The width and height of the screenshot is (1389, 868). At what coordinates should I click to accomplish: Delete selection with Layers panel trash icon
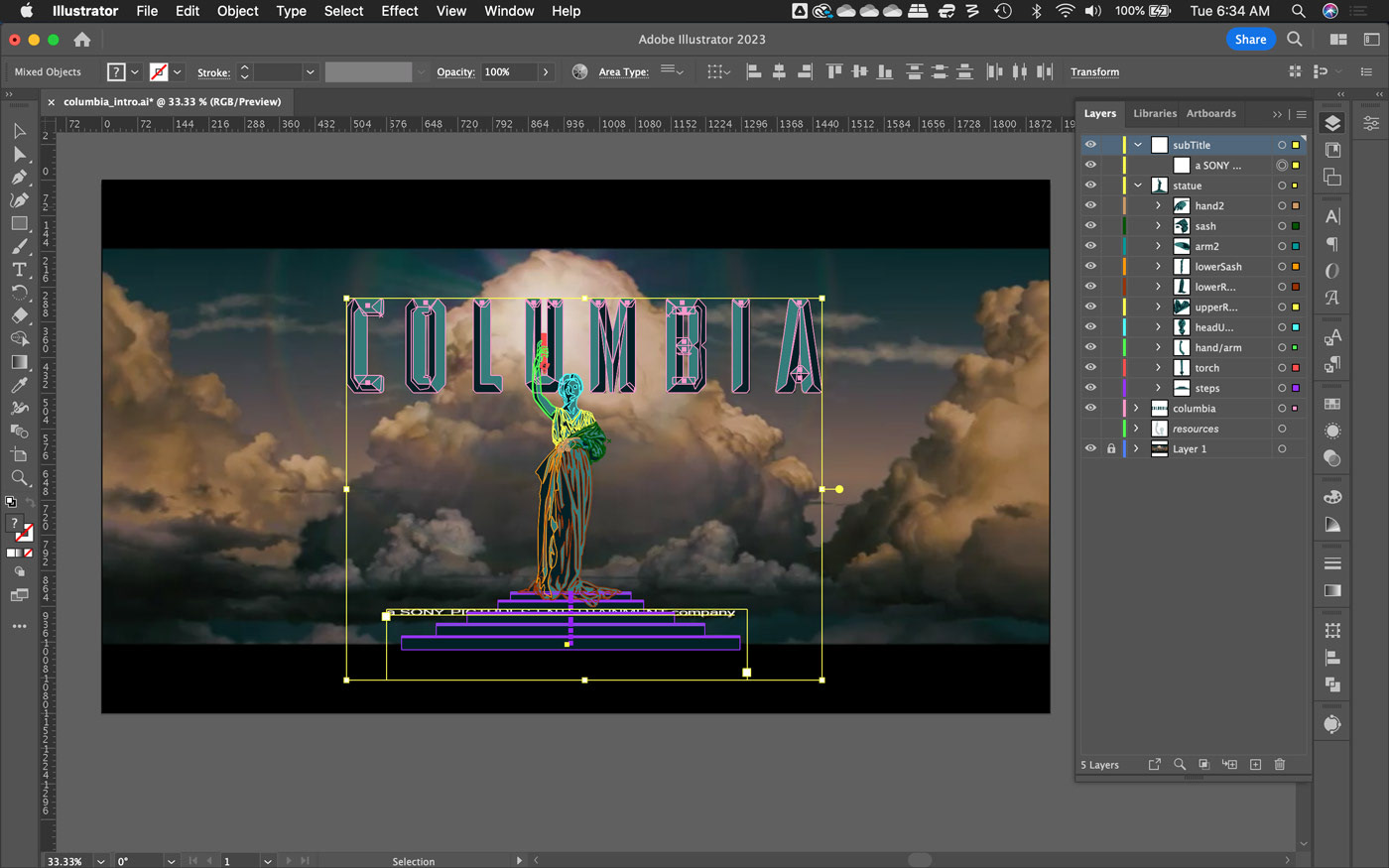1280,765
